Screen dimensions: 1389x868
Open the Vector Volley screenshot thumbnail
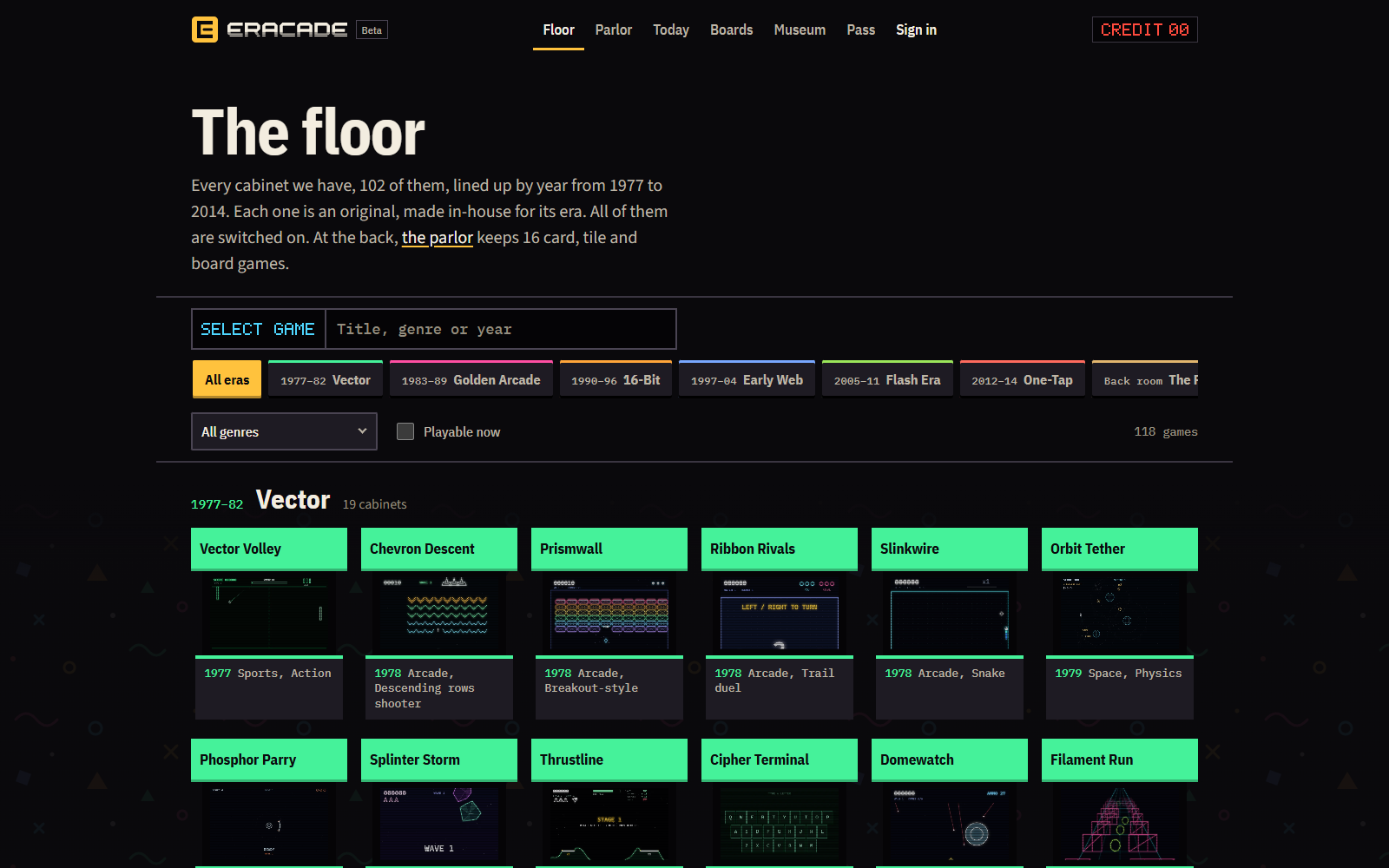(269, 613)
